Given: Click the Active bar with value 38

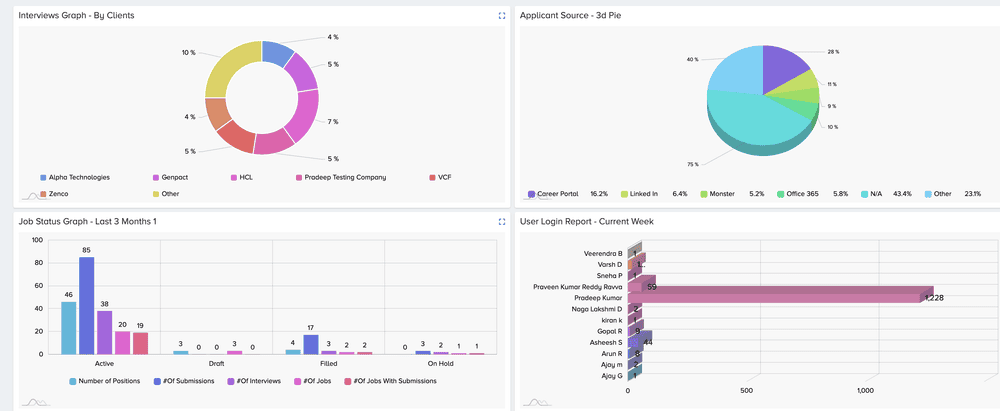Looking at the screenshot, I should (105, 333).
